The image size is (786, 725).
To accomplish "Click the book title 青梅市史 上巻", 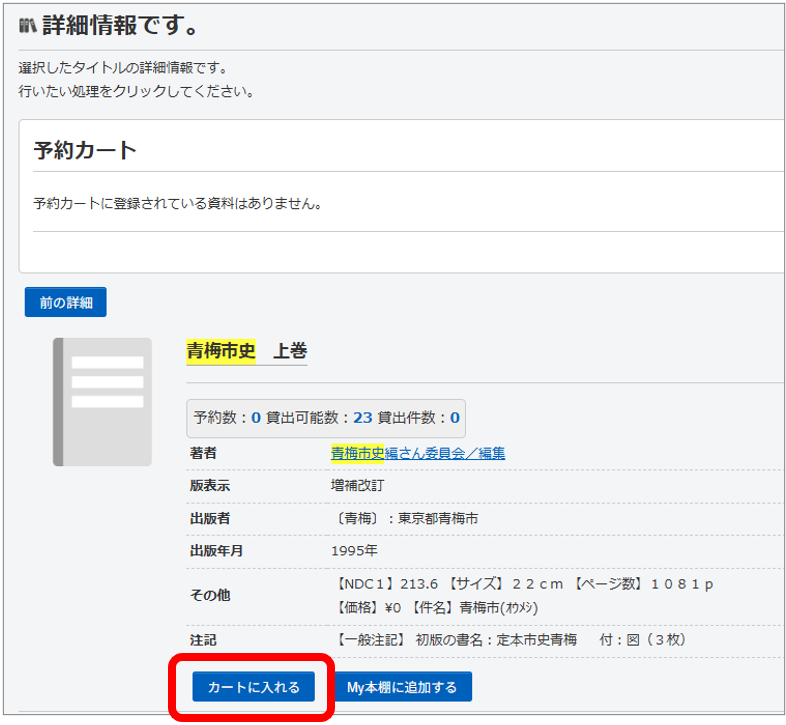I will 246,351.
